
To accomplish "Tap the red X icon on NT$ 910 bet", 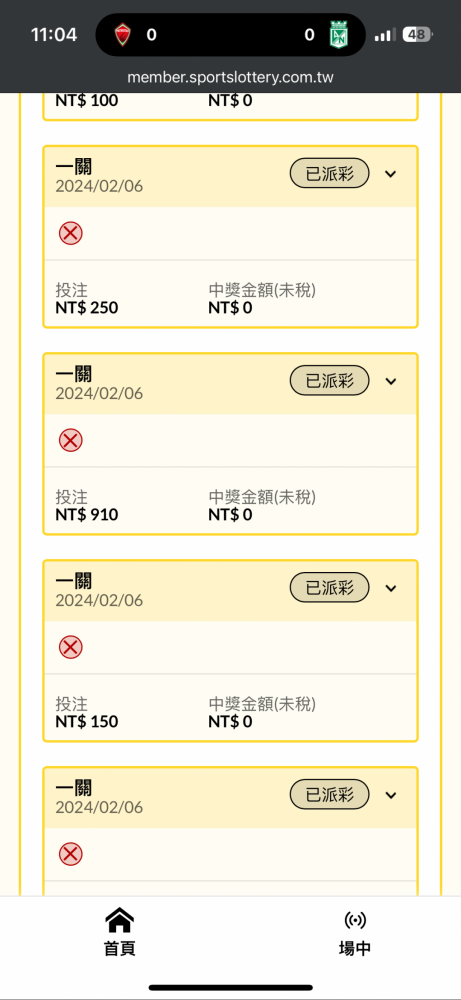I will (x=71, y=440).
